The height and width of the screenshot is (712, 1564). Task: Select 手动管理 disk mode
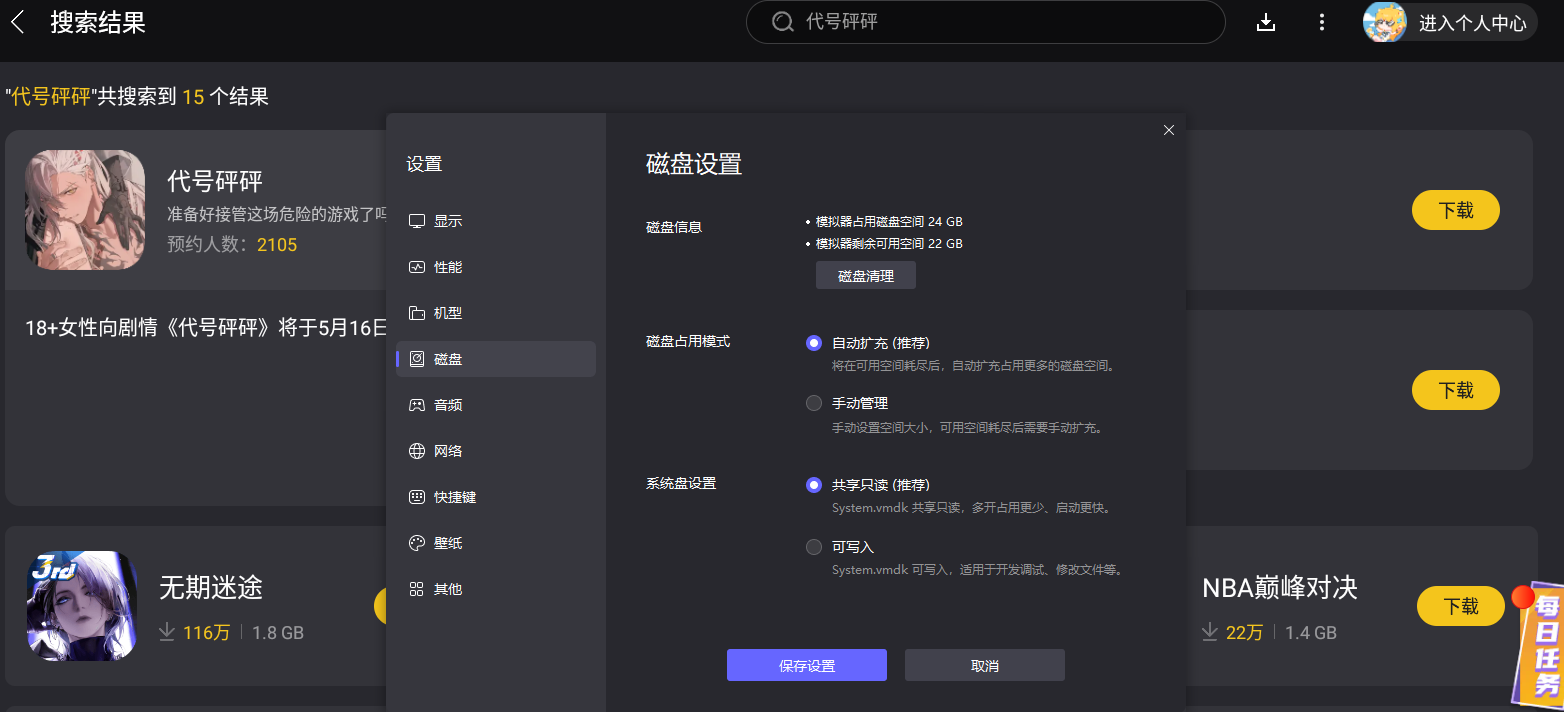[x=814, y=403]
